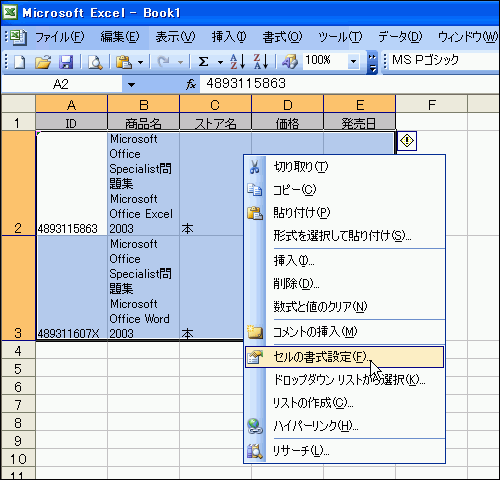Open the 表示(V) menu
The width and height of the screenshot is (500, 480).
(x=175, y=37)
